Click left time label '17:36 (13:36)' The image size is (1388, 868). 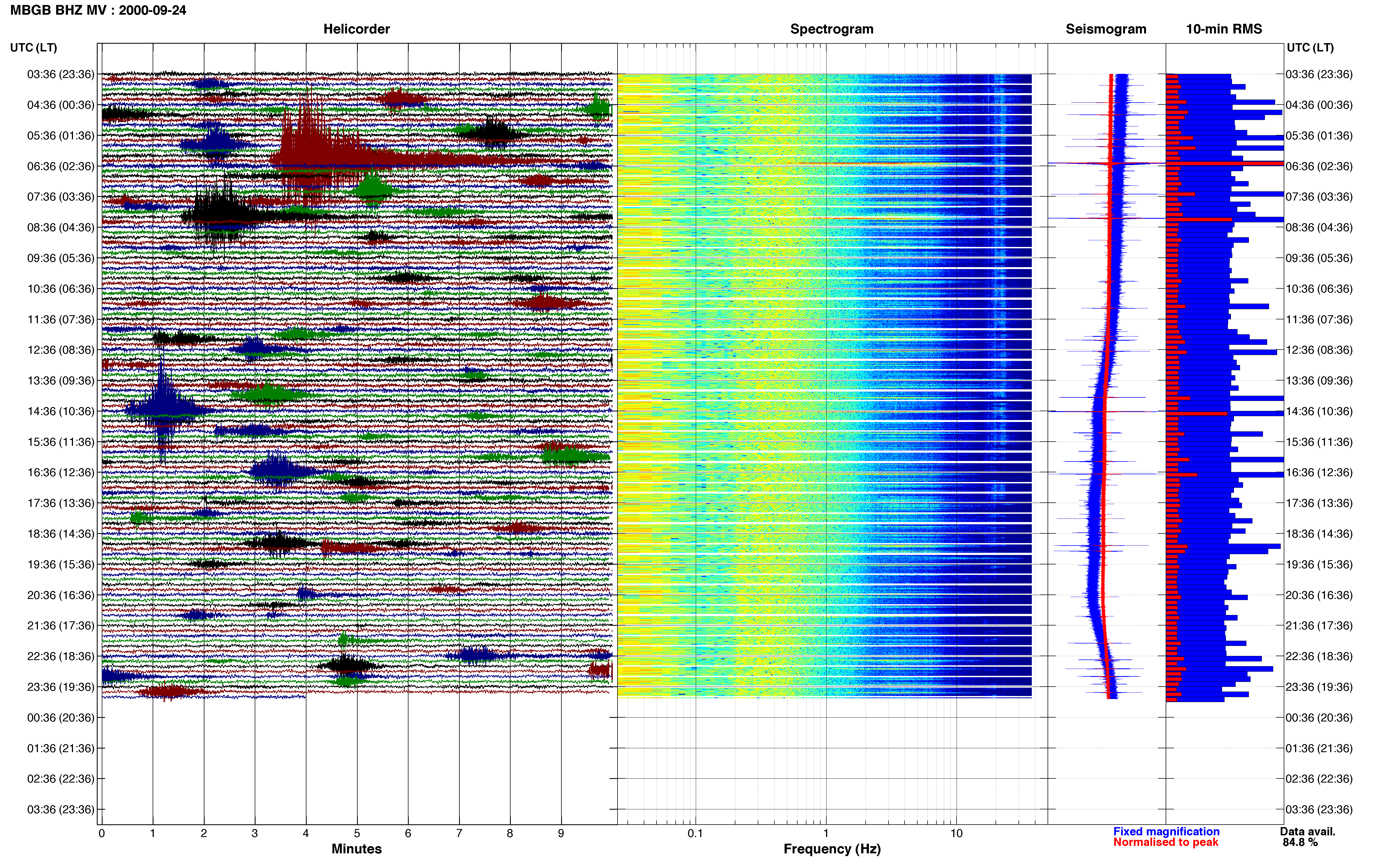tap(61, 503)
